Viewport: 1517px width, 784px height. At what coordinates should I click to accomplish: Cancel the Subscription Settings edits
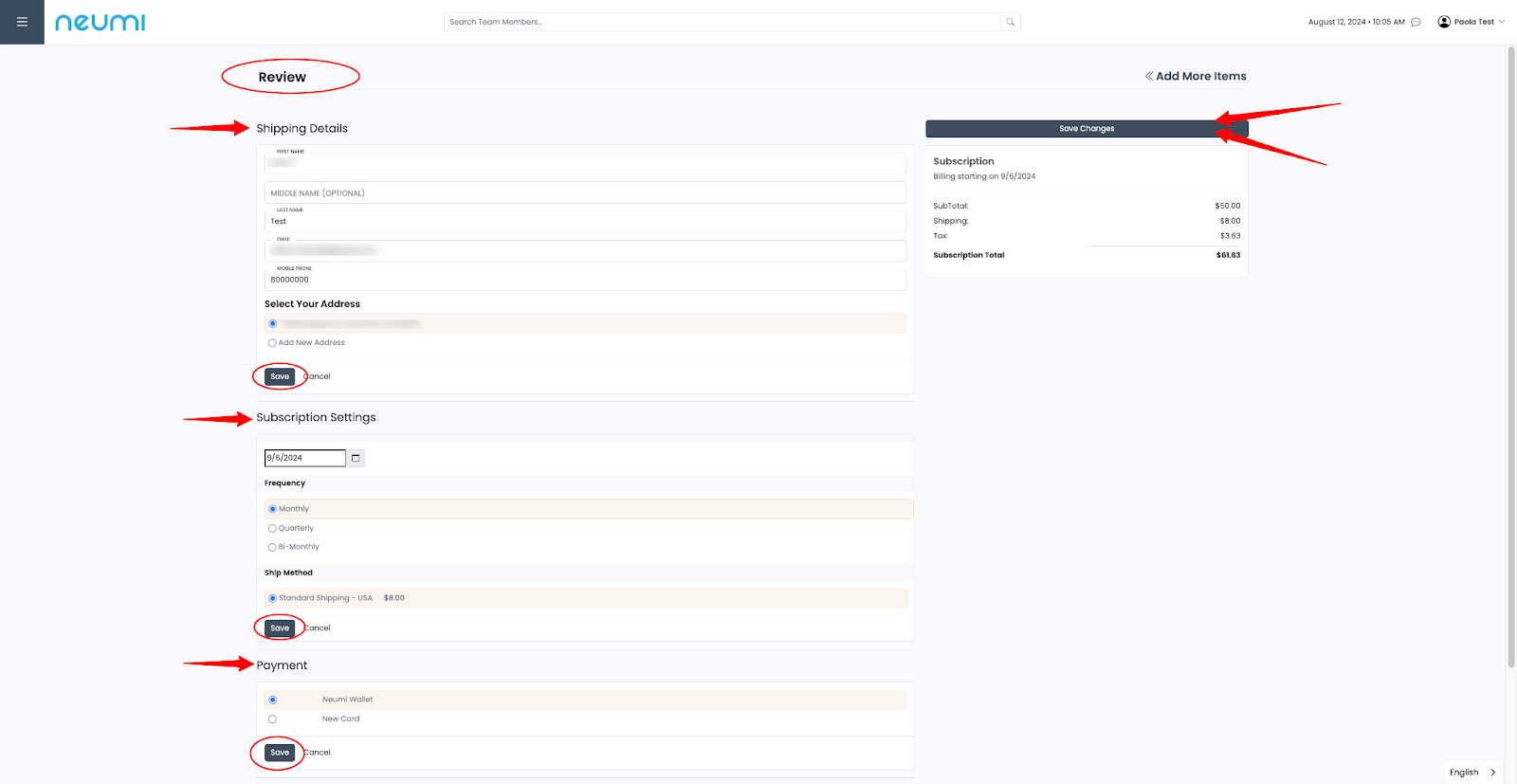[x=319, y=629]
